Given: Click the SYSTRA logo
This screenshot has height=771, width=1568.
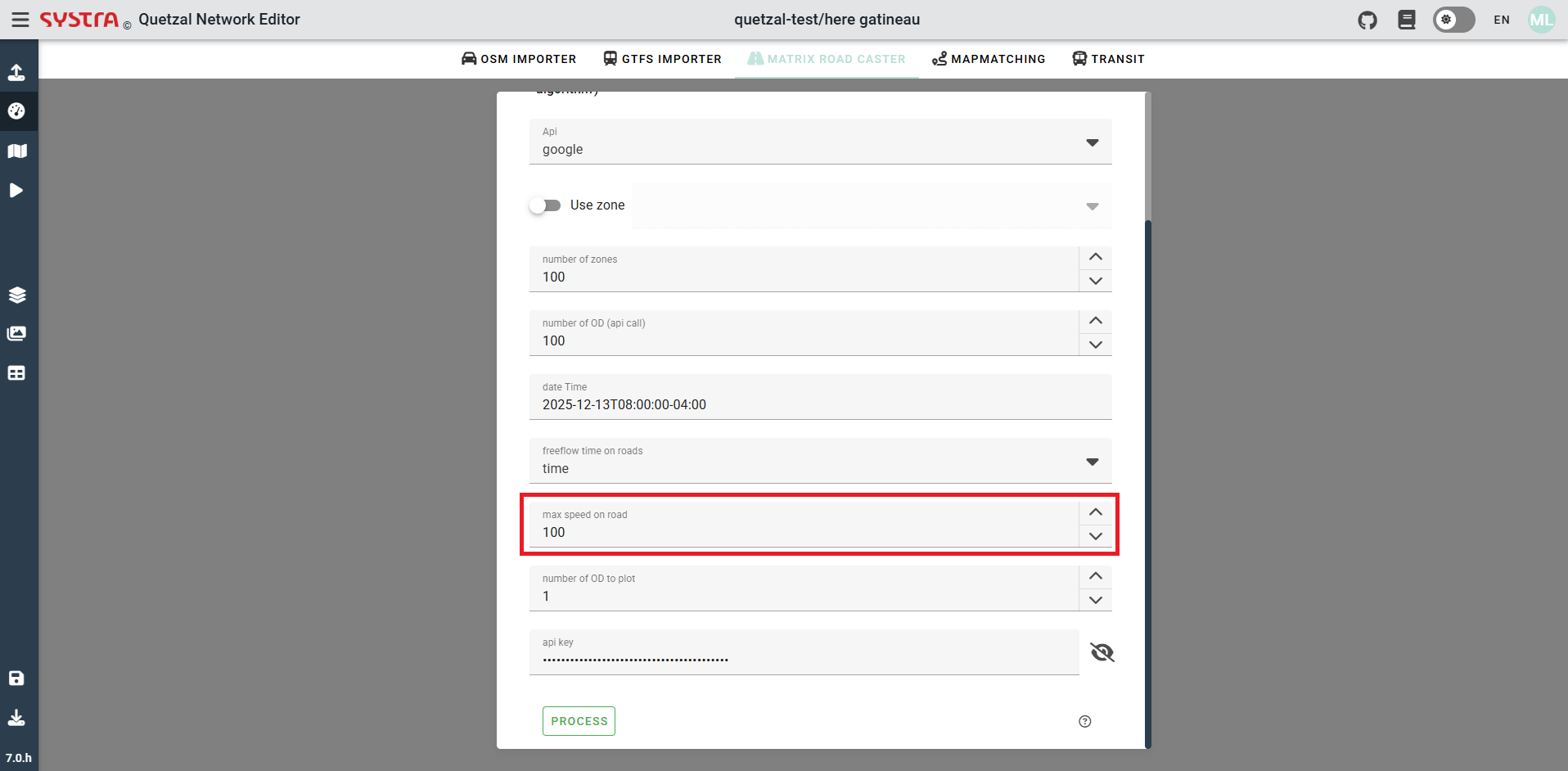Looking at the screenshot, I should tap(79, 20).
